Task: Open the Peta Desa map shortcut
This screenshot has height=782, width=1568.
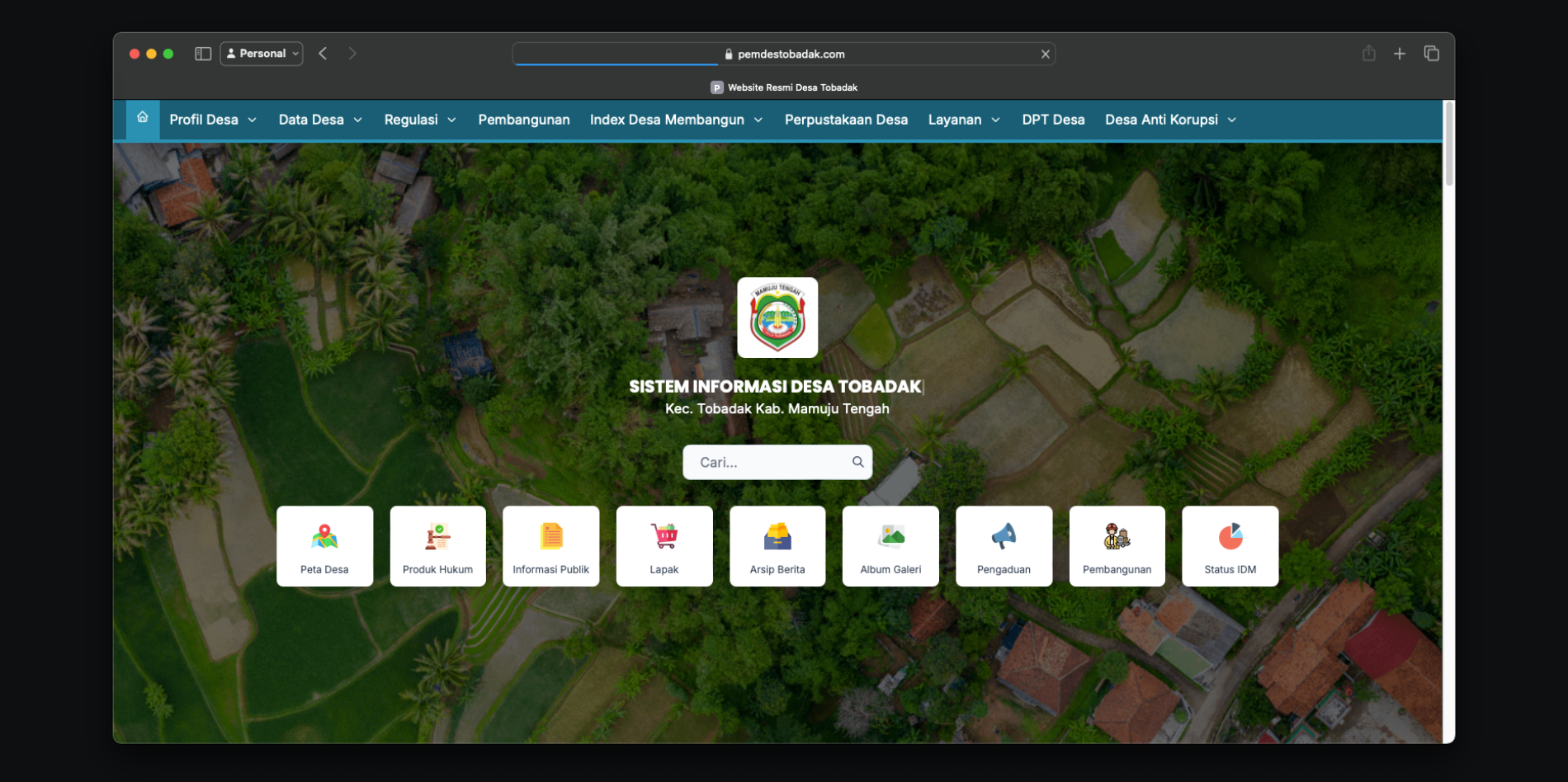Action: [324, 546]
